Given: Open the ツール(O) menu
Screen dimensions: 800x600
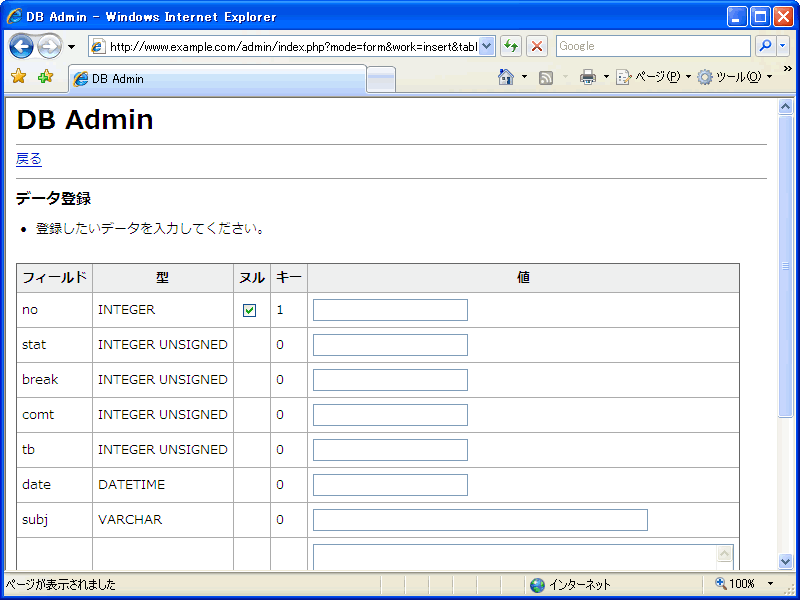Looking at the screenshot, I should pos(732,77).
